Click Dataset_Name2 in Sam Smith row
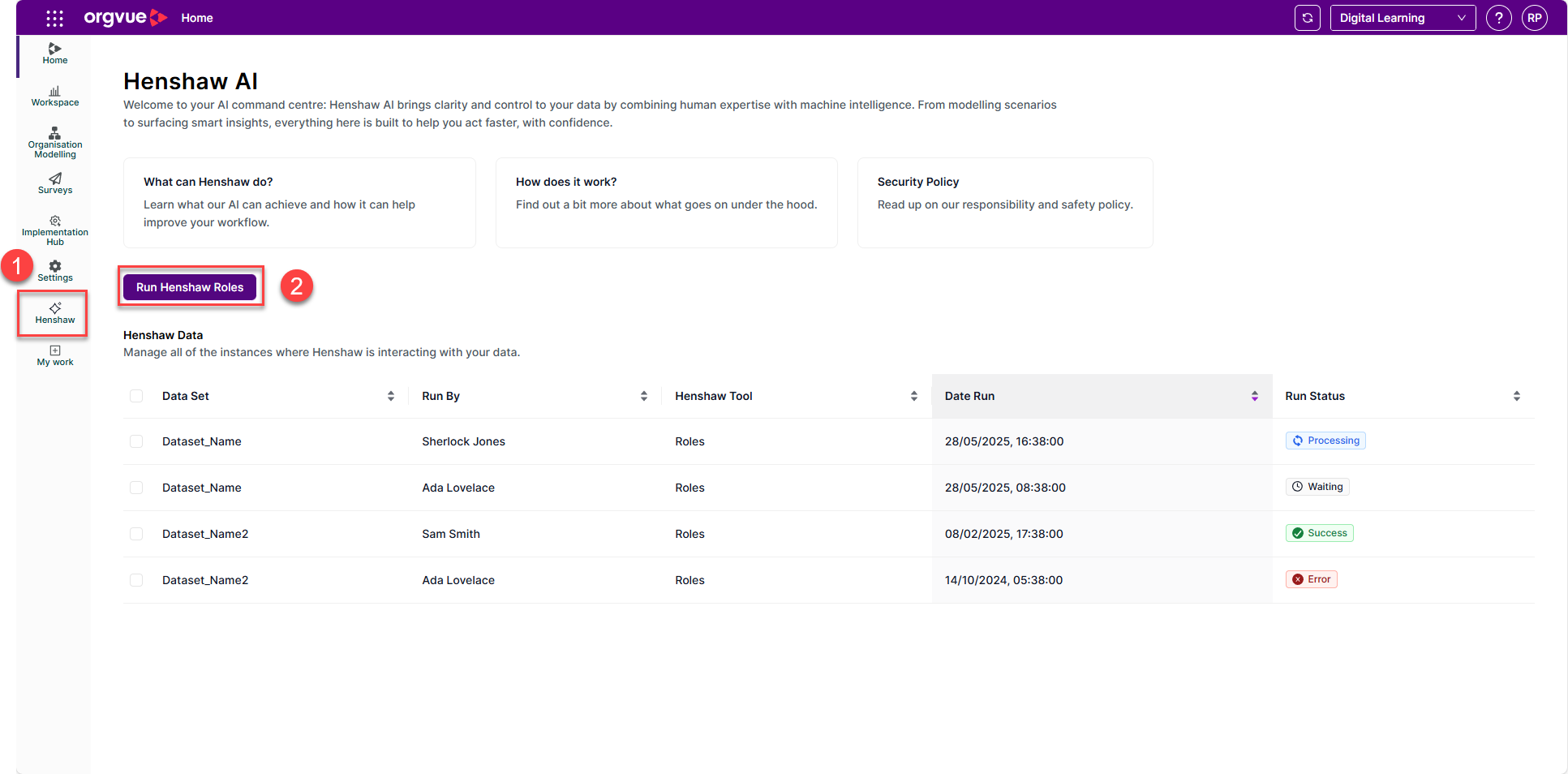Viewport: 1568px width, 774px height. (x=205, y=534)
